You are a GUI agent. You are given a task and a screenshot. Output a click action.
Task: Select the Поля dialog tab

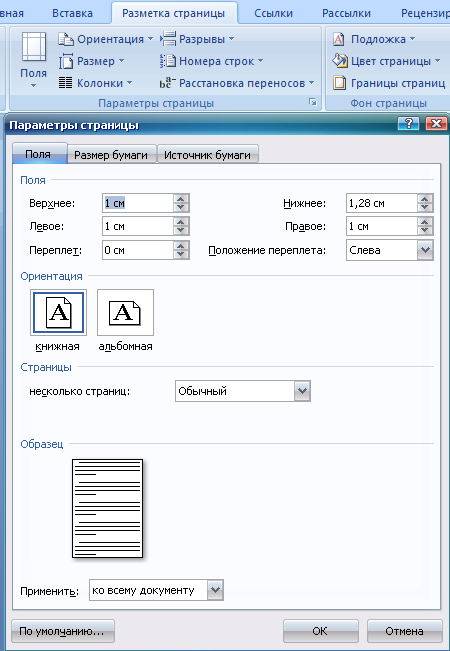coord(38,154)
